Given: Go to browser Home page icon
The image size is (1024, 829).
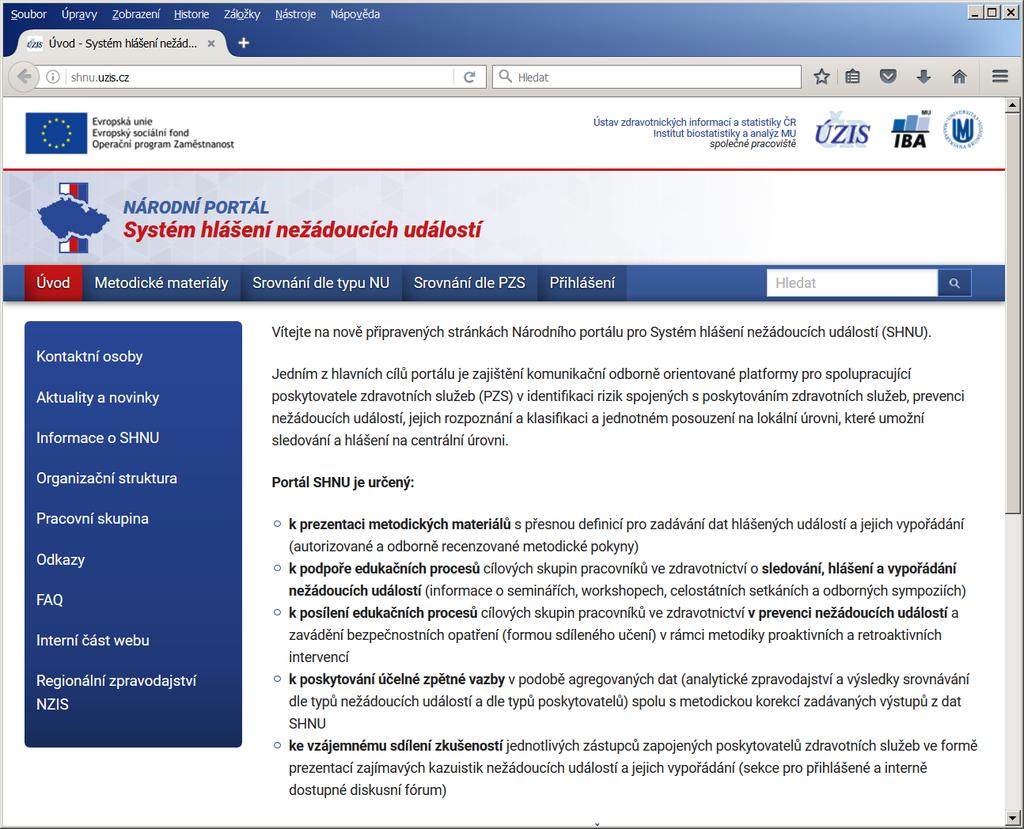Looking at the screenshot, I should click(959, 76).
